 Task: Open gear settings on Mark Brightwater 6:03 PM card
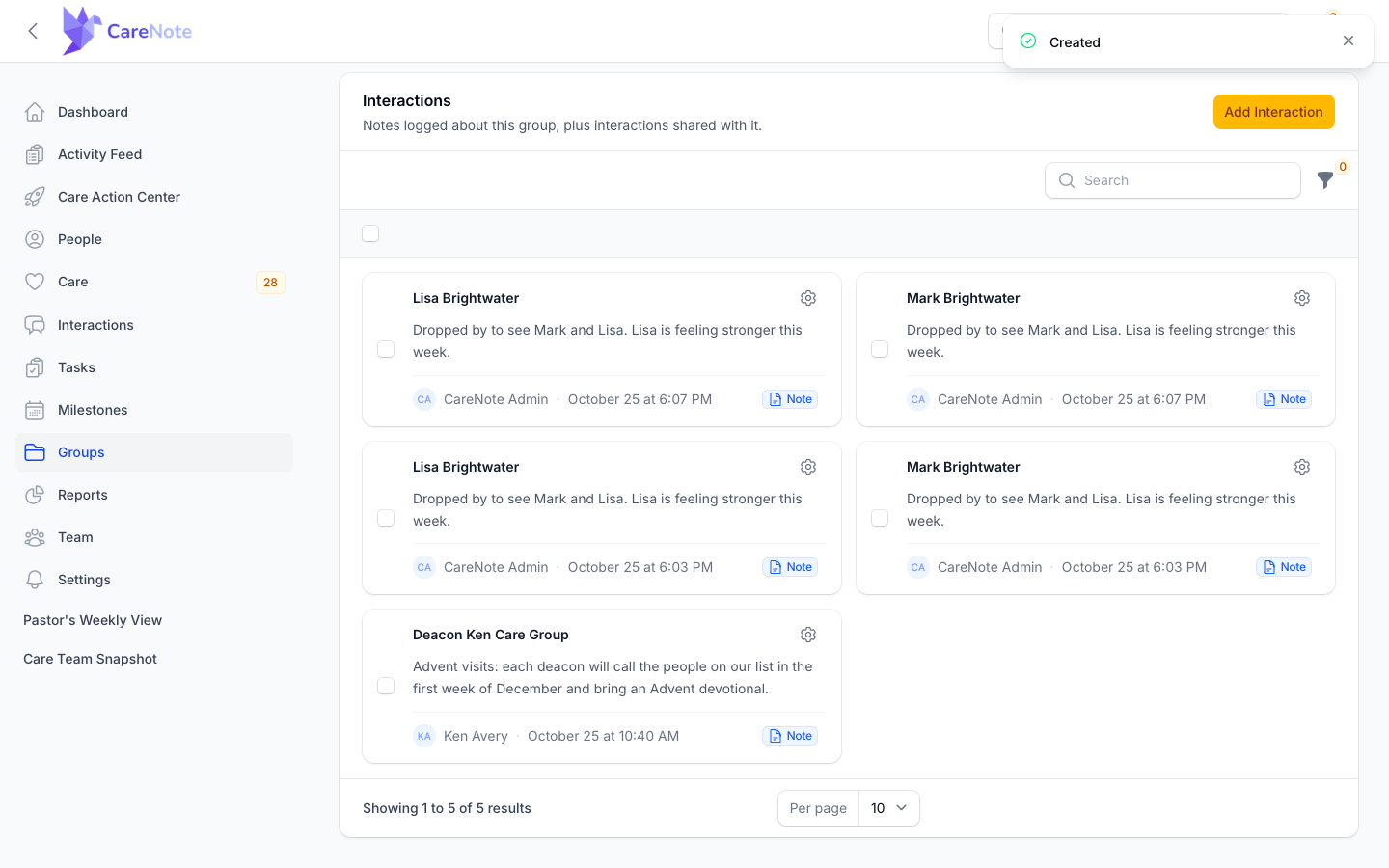[x=1302, y=467]
